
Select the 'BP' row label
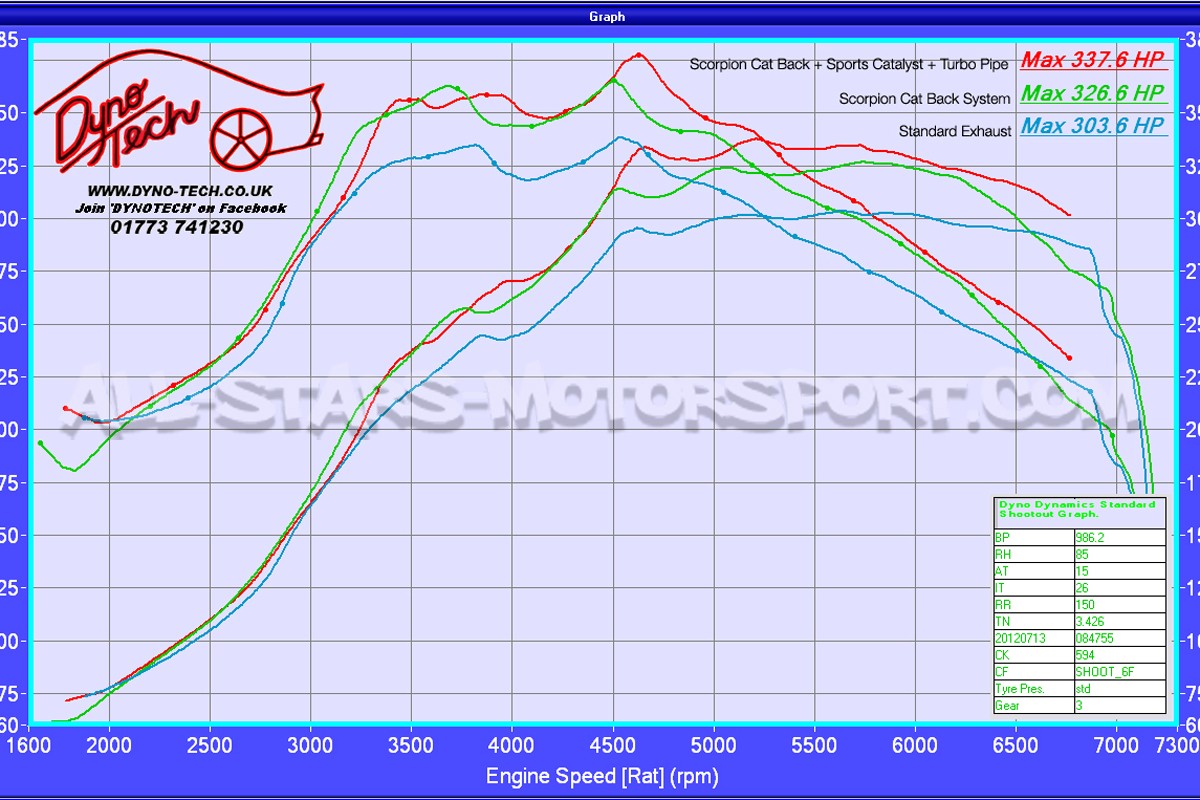(x=1033, y=537)
